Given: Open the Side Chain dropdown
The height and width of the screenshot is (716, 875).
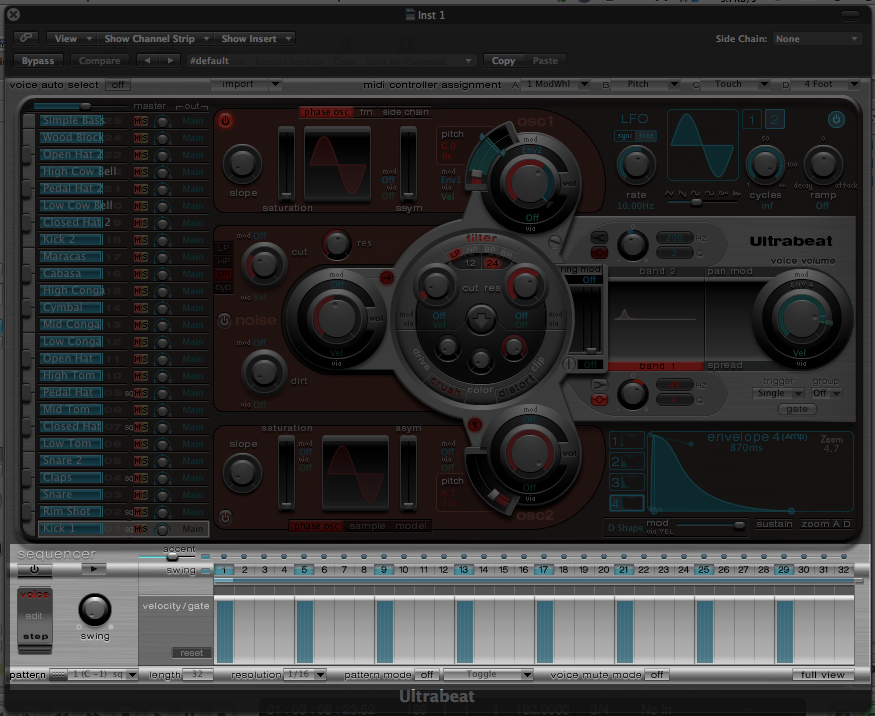Looking at the screenshot, I should [x=816, y=39].
